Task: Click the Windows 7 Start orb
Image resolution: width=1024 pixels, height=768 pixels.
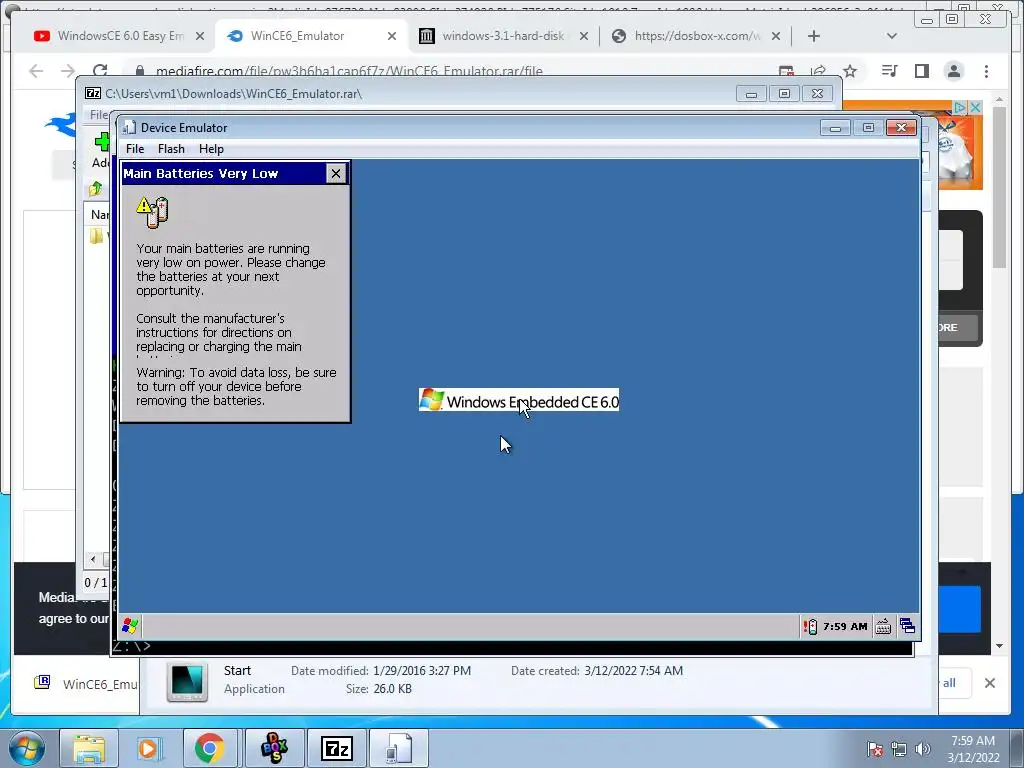Action: [27, 748]
